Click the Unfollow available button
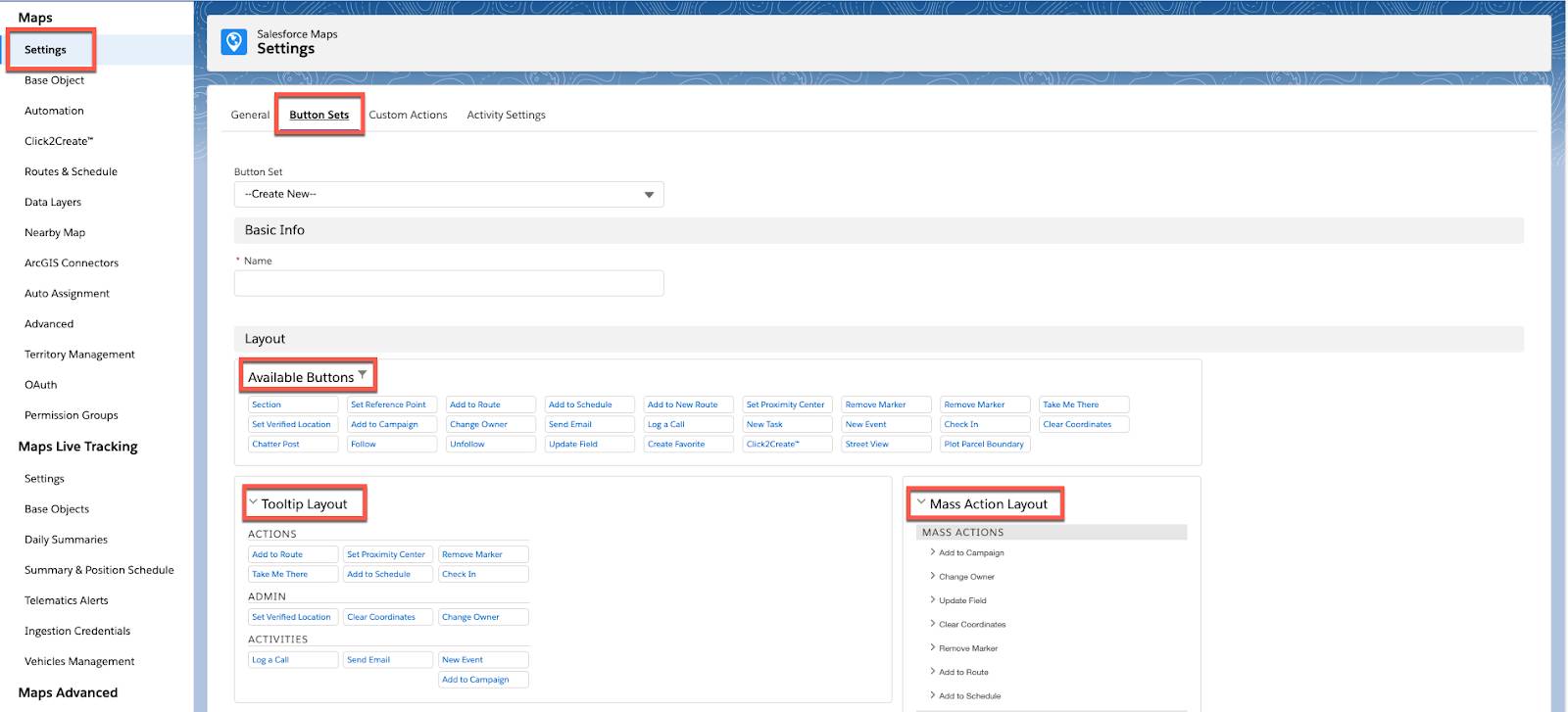This screenshot has height=712, width=1568. 491,444
